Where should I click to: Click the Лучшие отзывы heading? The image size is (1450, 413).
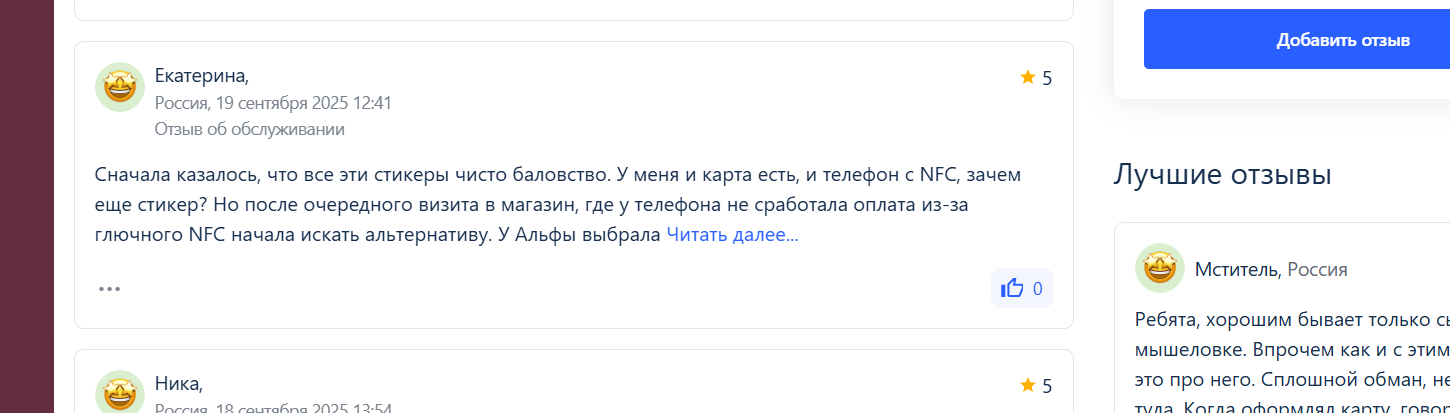click(x=1222, y=175)
